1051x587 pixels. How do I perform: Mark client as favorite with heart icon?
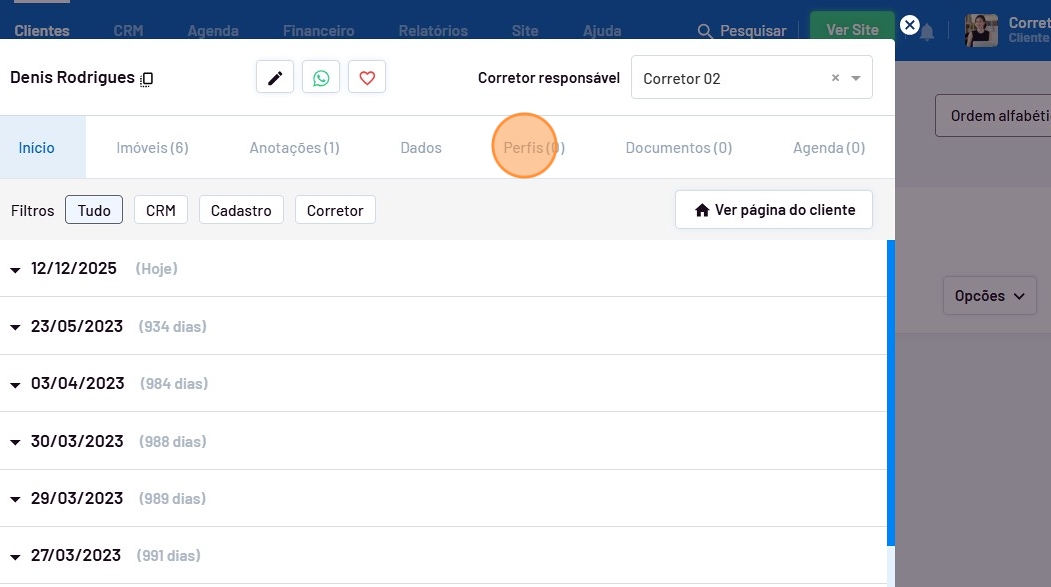367,78
